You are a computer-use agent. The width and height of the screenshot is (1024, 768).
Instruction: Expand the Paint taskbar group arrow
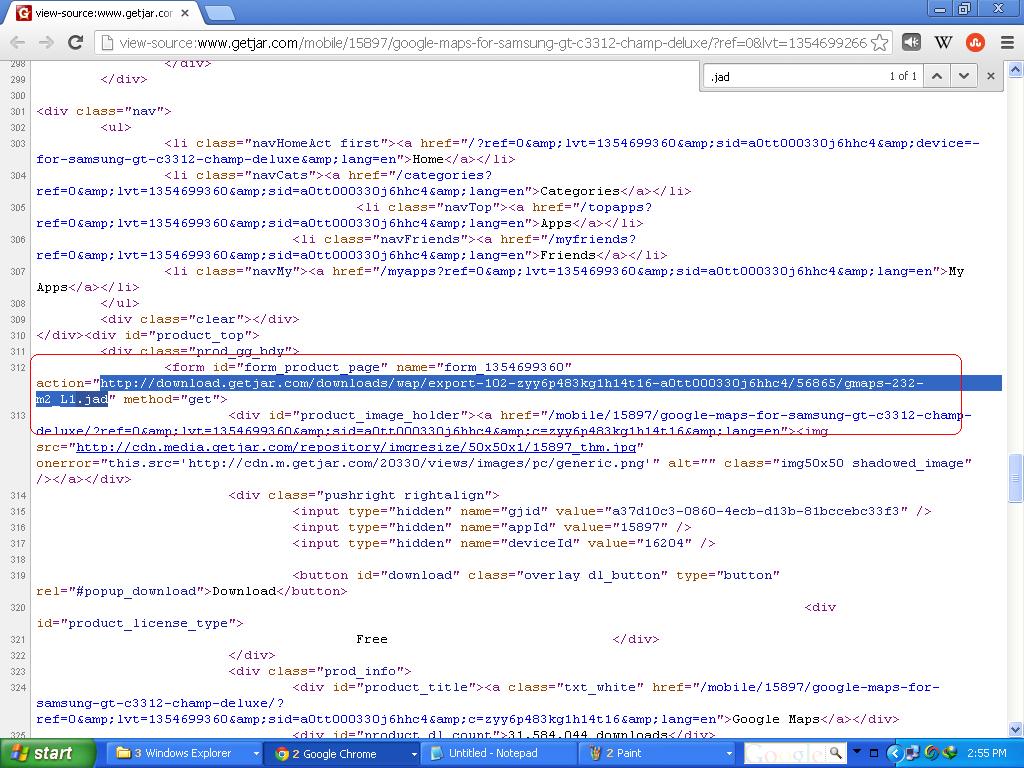[729, 754]
